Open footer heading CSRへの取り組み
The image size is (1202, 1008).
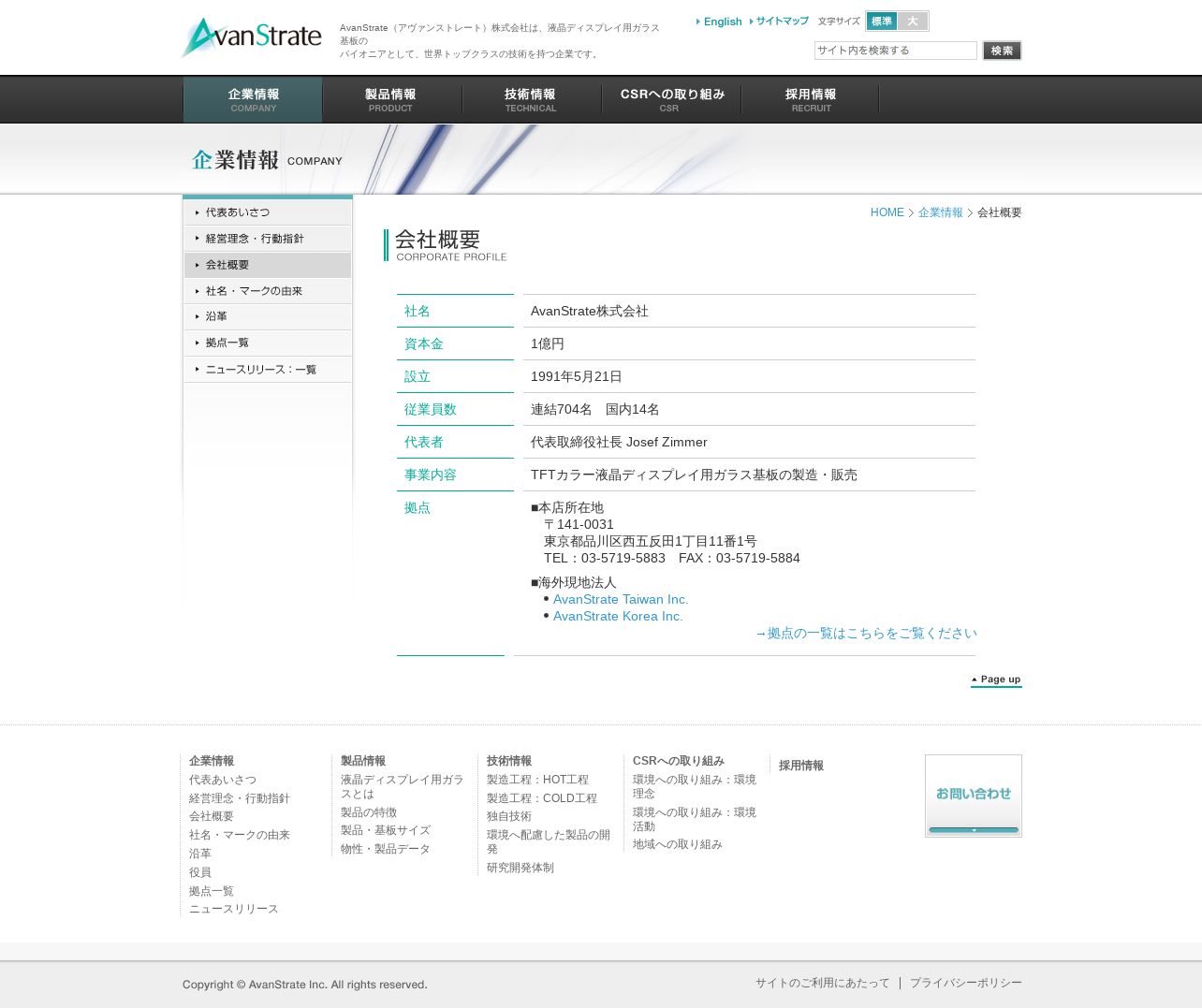679,761
